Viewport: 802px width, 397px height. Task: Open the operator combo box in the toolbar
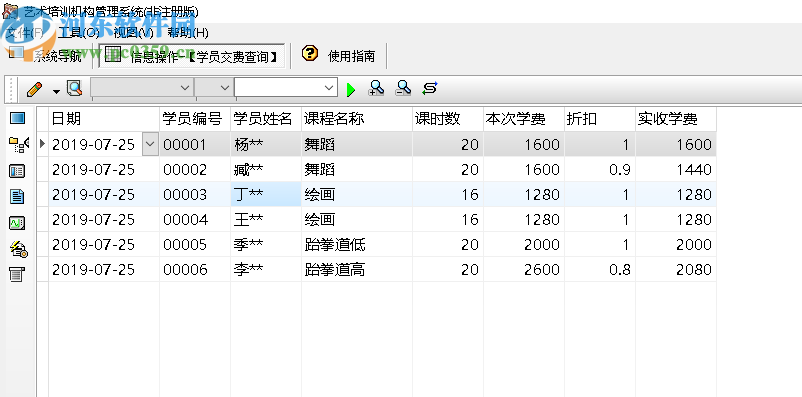point(214,88)
